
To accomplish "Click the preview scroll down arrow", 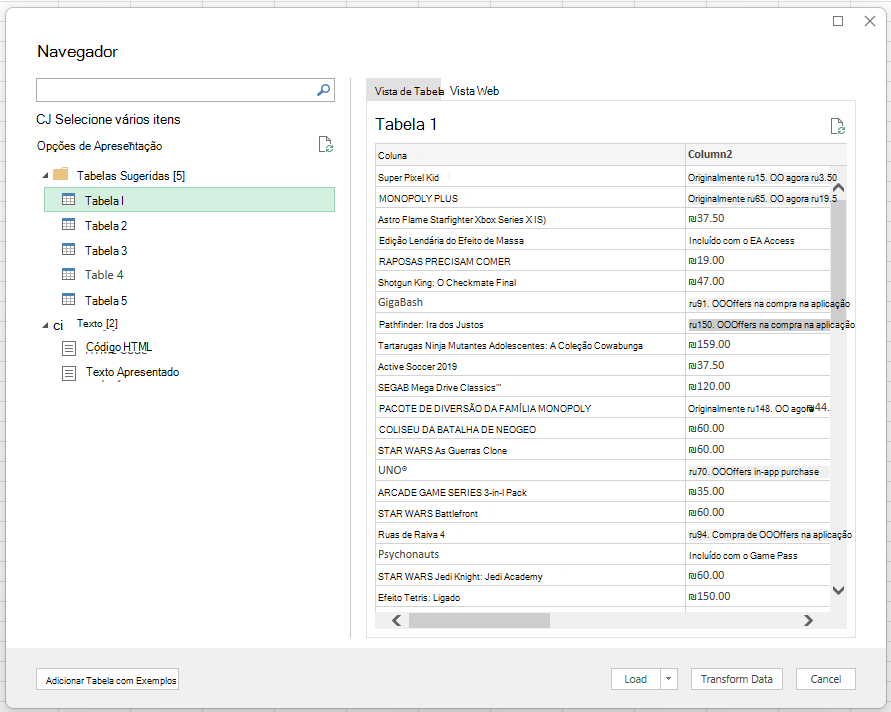I will (x=838, y=590).
